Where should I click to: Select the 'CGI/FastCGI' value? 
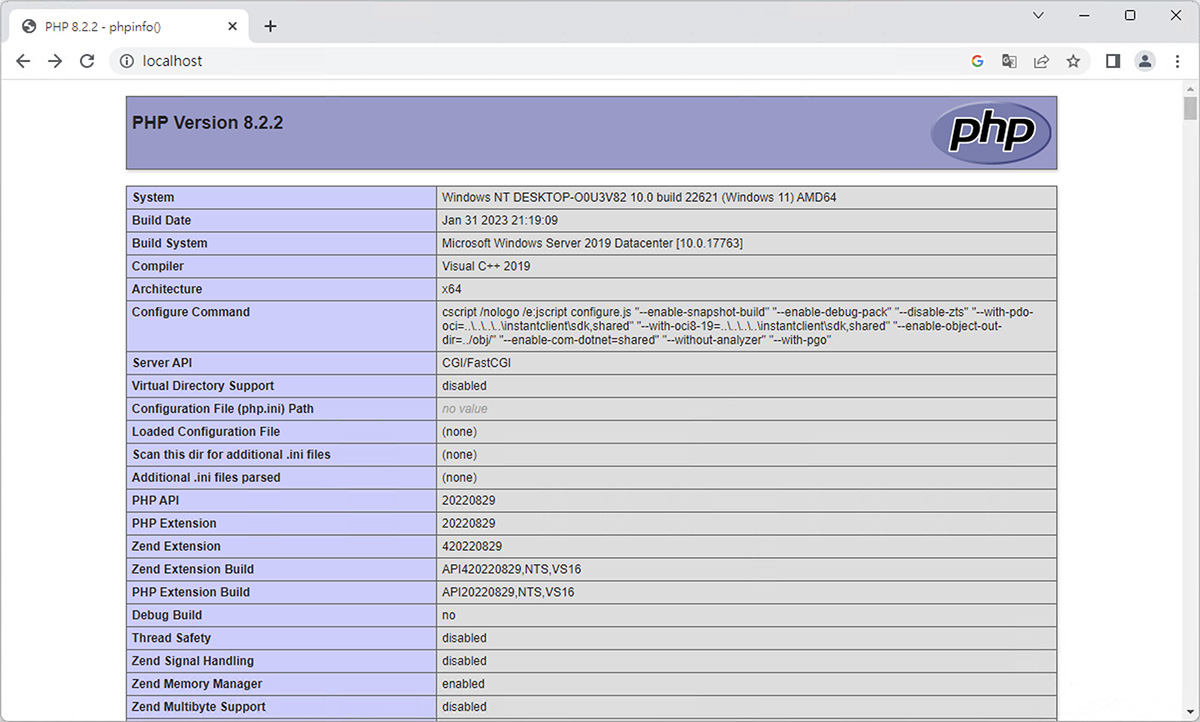[476, 363]
